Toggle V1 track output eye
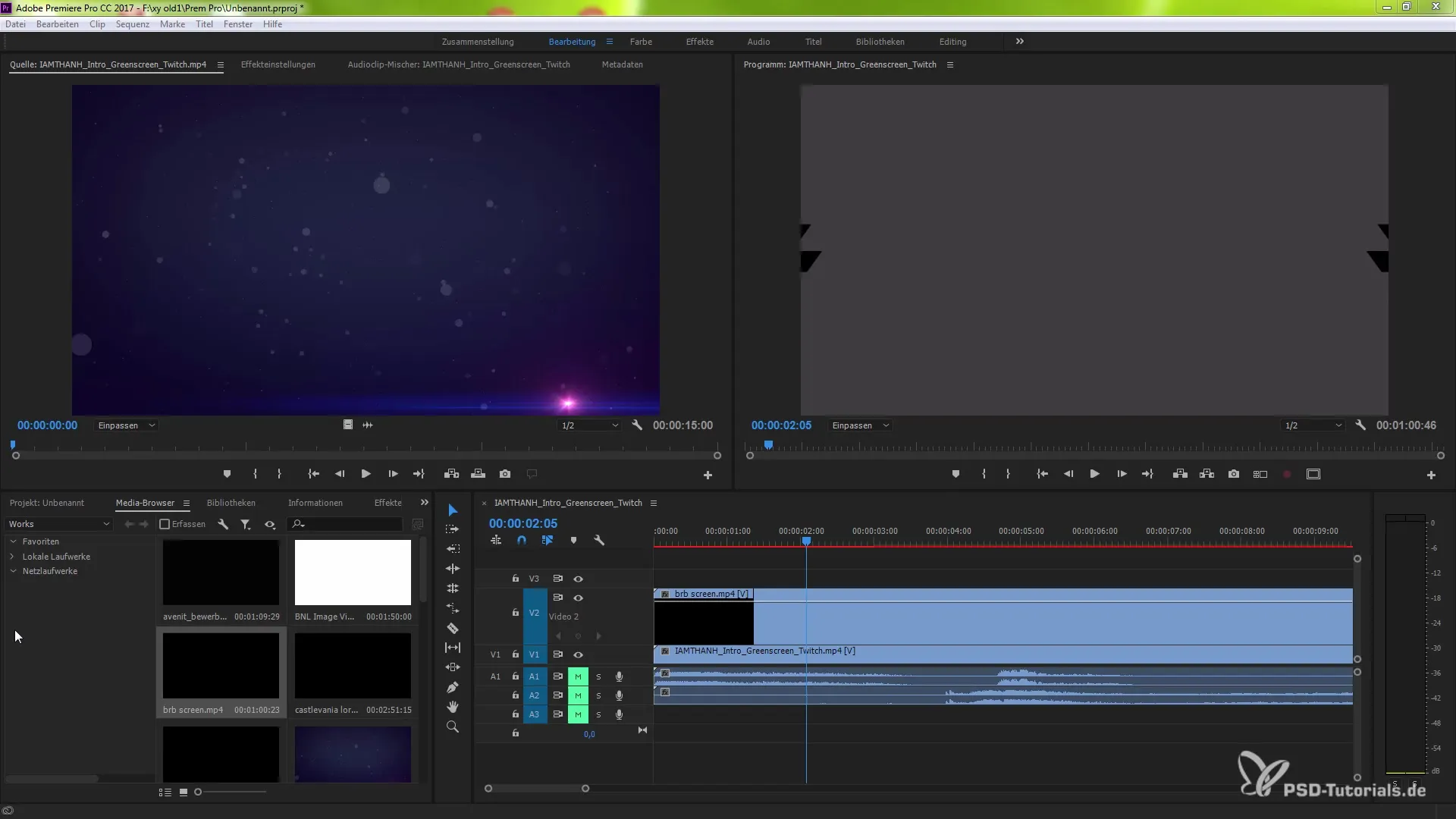The width and height of the screenshot is (1456, 819). pos(578,654)
